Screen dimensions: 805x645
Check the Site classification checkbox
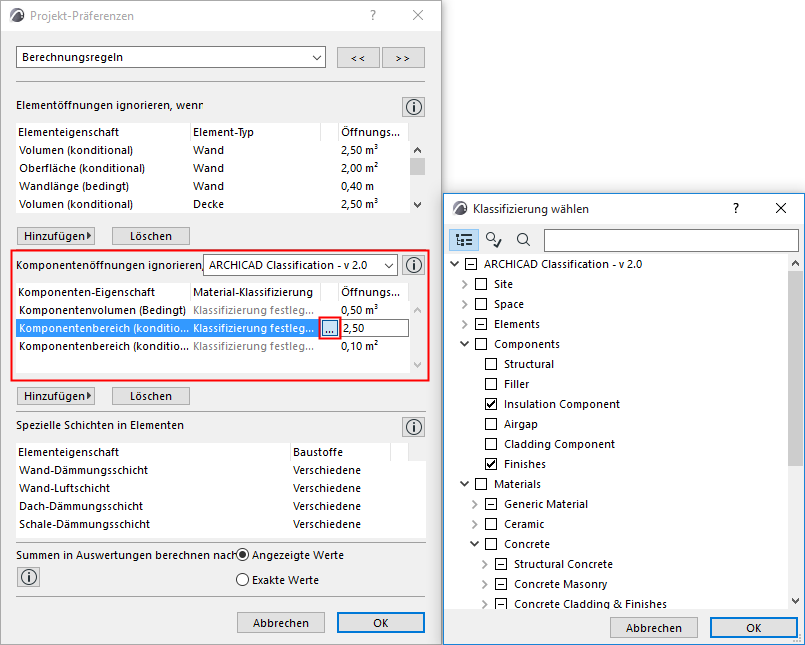point(481,284)
